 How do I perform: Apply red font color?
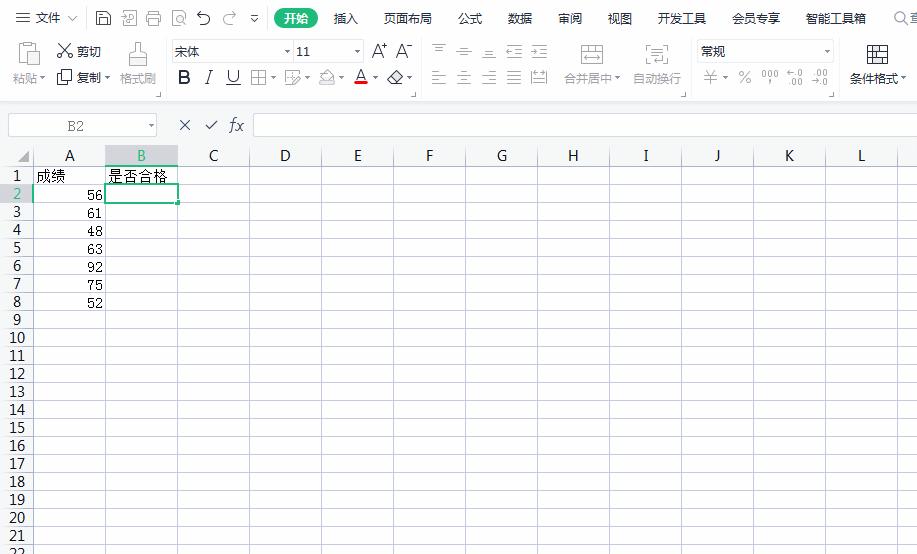(x=361, y=77)
